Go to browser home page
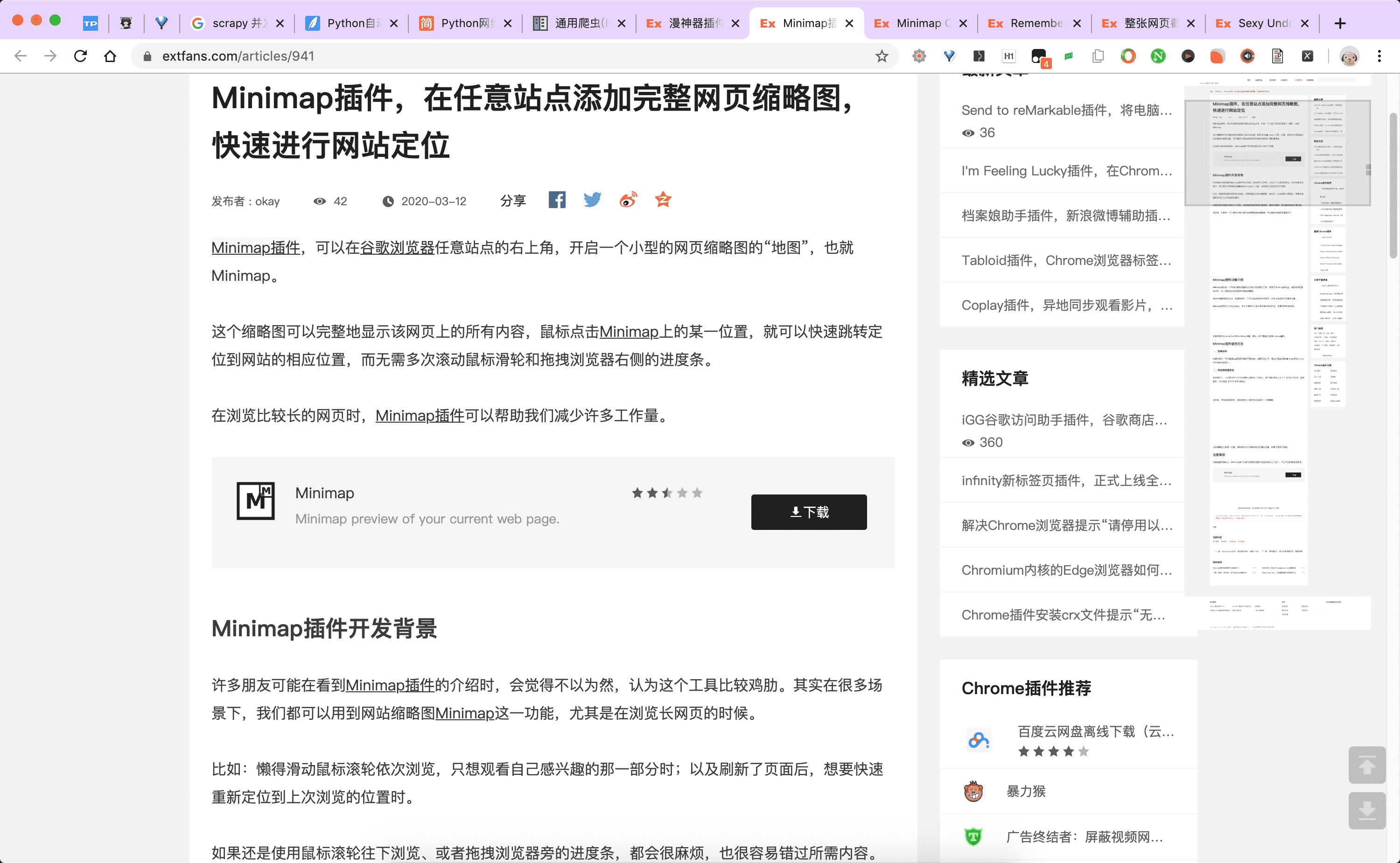Viewport: 1400px width, 863px height. pyautogui.click(x=110, y=56)
